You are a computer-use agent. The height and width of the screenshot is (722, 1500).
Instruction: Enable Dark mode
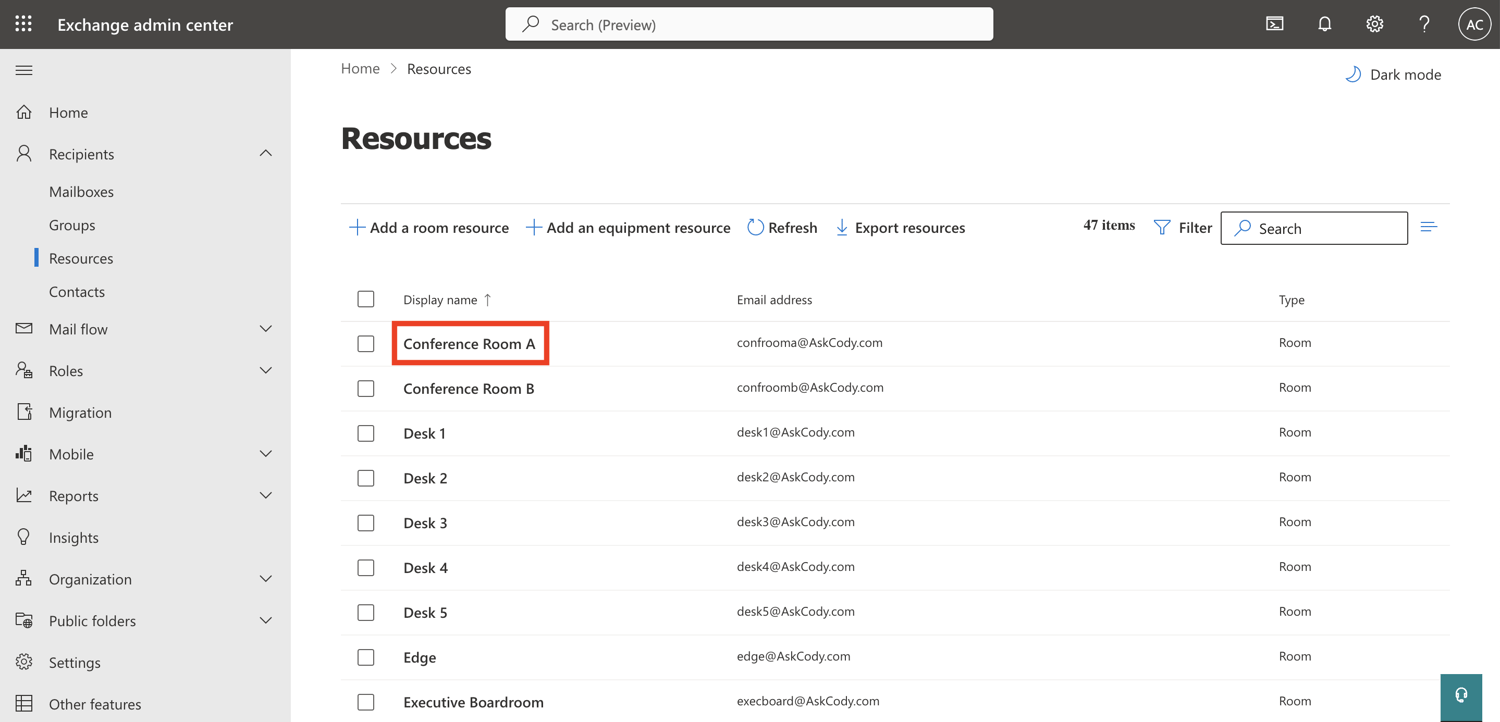click(1392, 74)
